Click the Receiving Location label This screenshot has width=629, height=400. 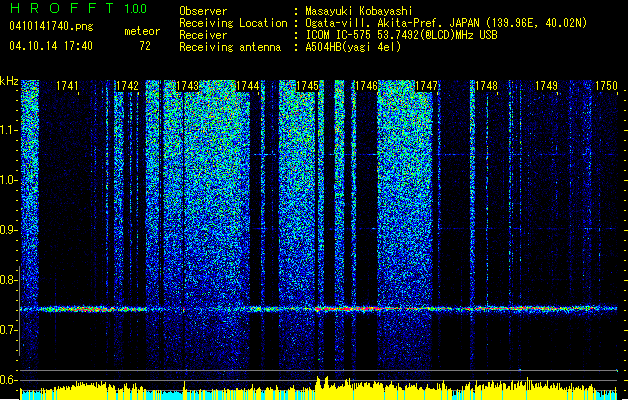point(233,23)
